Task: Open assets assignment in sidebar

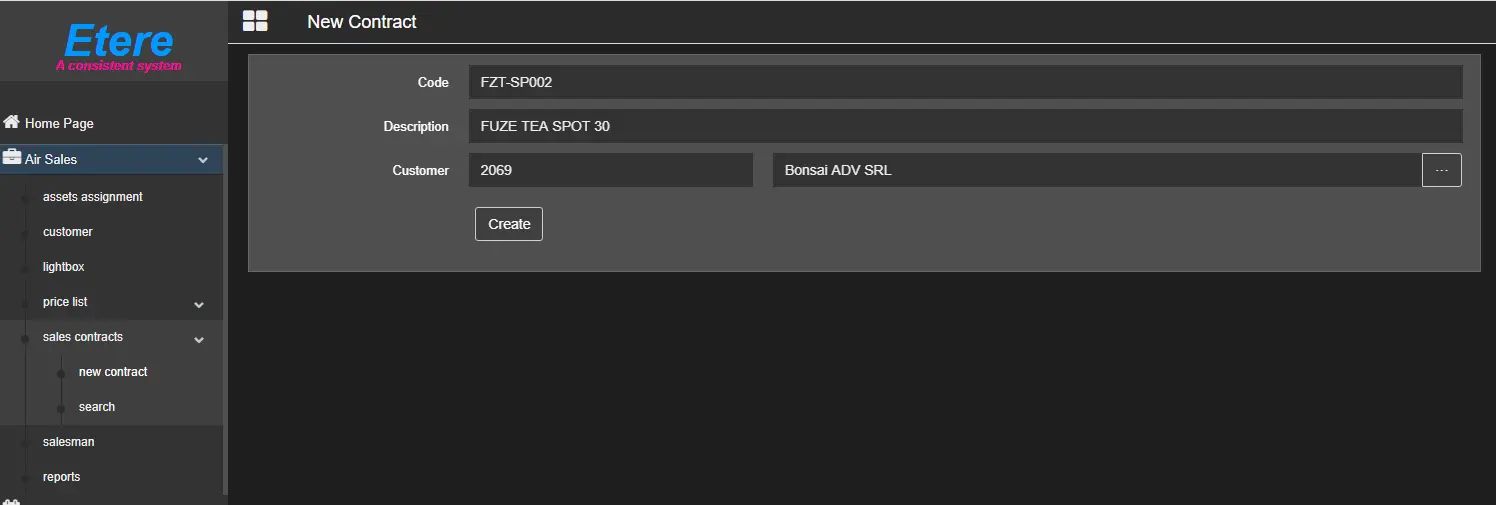Action: tap(92, 197)
